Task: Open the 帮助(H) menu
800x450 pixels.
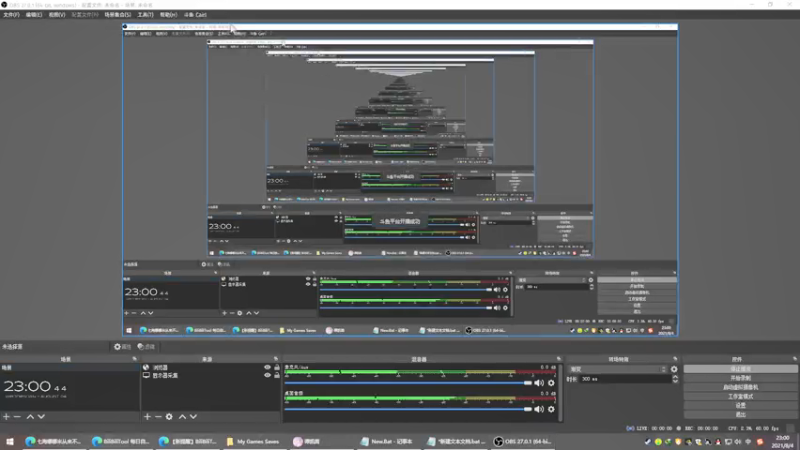Action: point(168,15)
